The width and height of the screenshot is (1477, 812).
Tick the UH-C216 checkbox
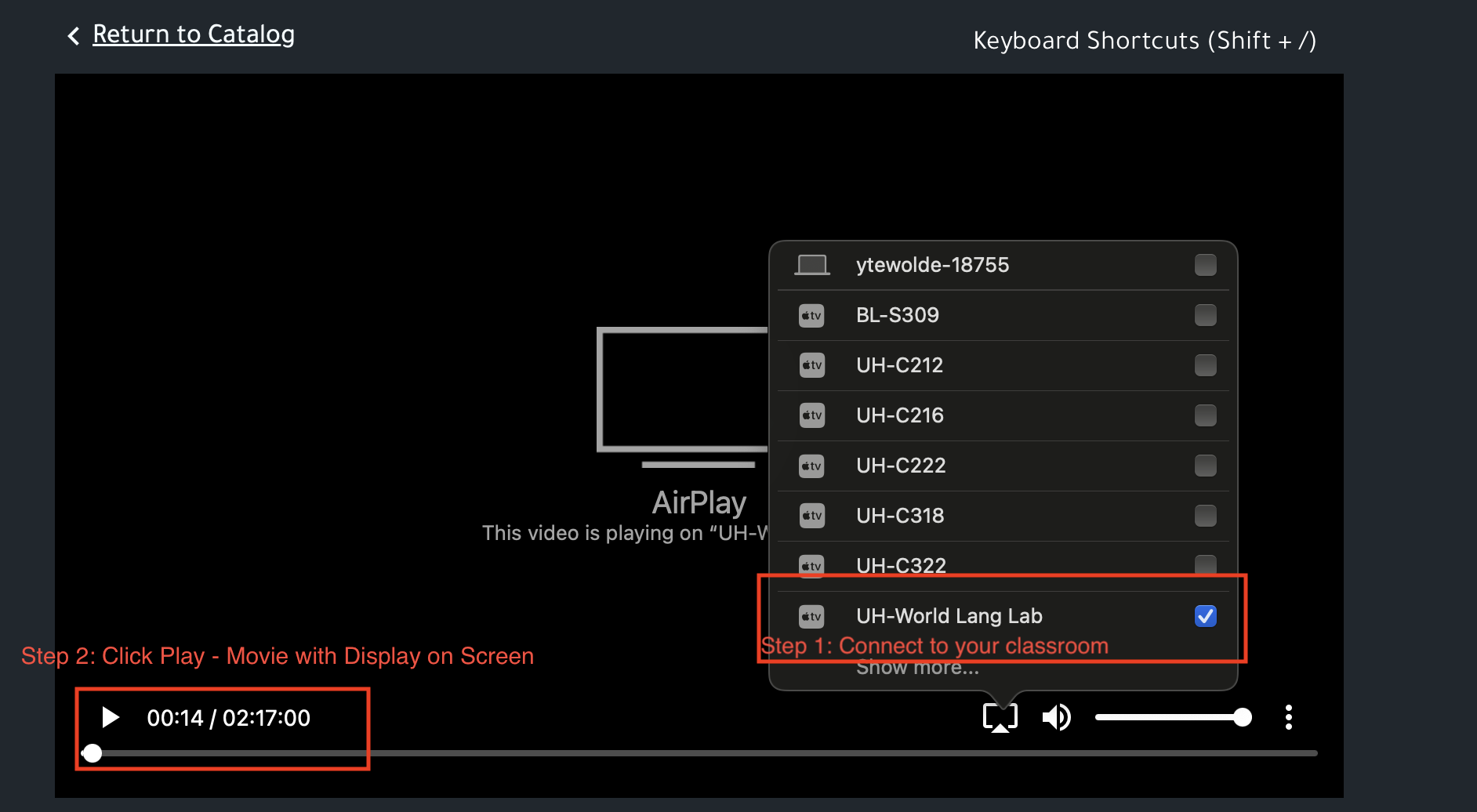1206,415
